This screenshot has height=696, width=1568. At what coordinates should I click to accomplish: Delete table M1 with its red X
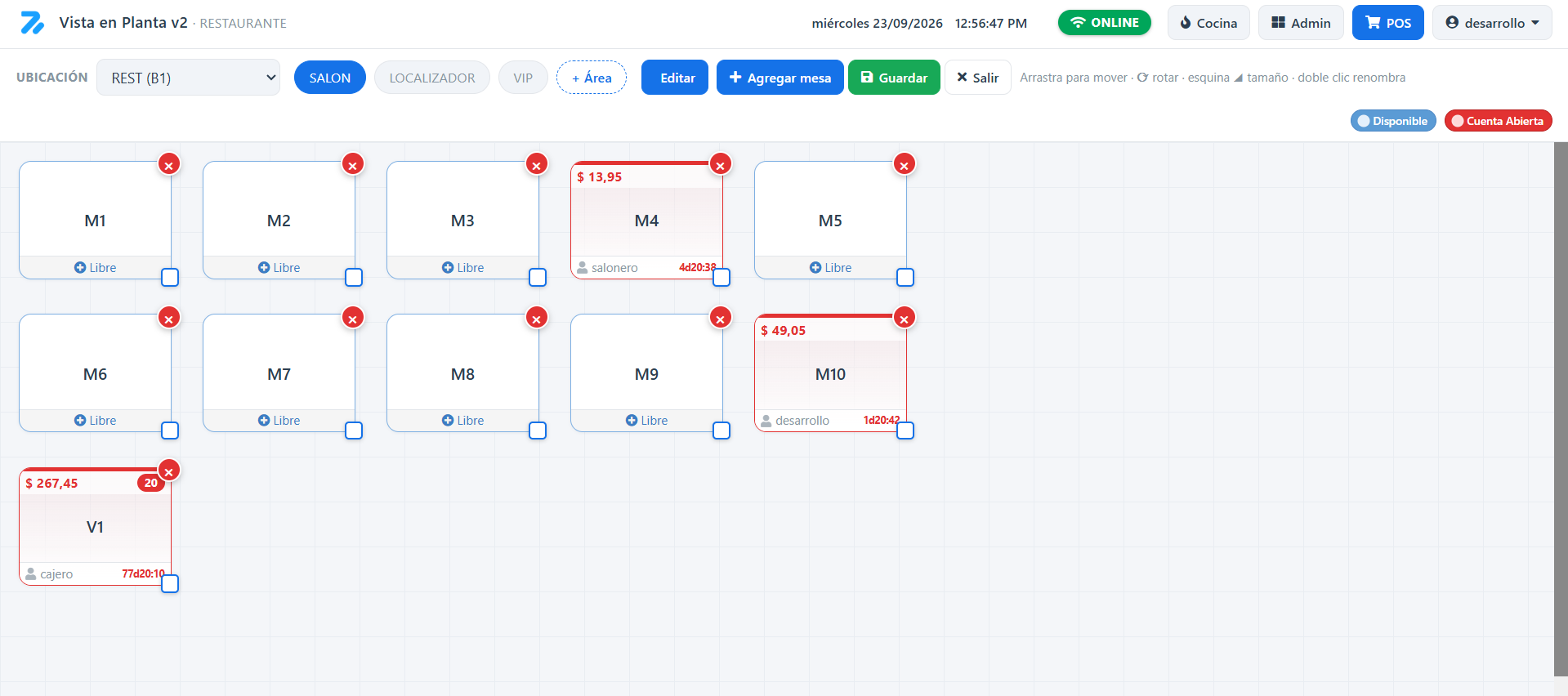[169, 165]
